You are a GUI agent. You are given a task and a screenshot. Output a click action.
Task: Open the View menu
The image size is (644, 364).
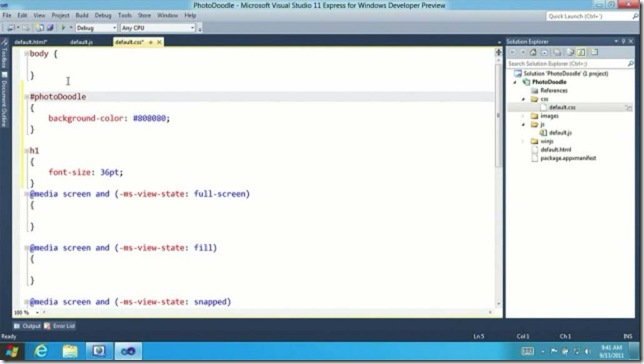pyautogui.click(x=39, y=15)
